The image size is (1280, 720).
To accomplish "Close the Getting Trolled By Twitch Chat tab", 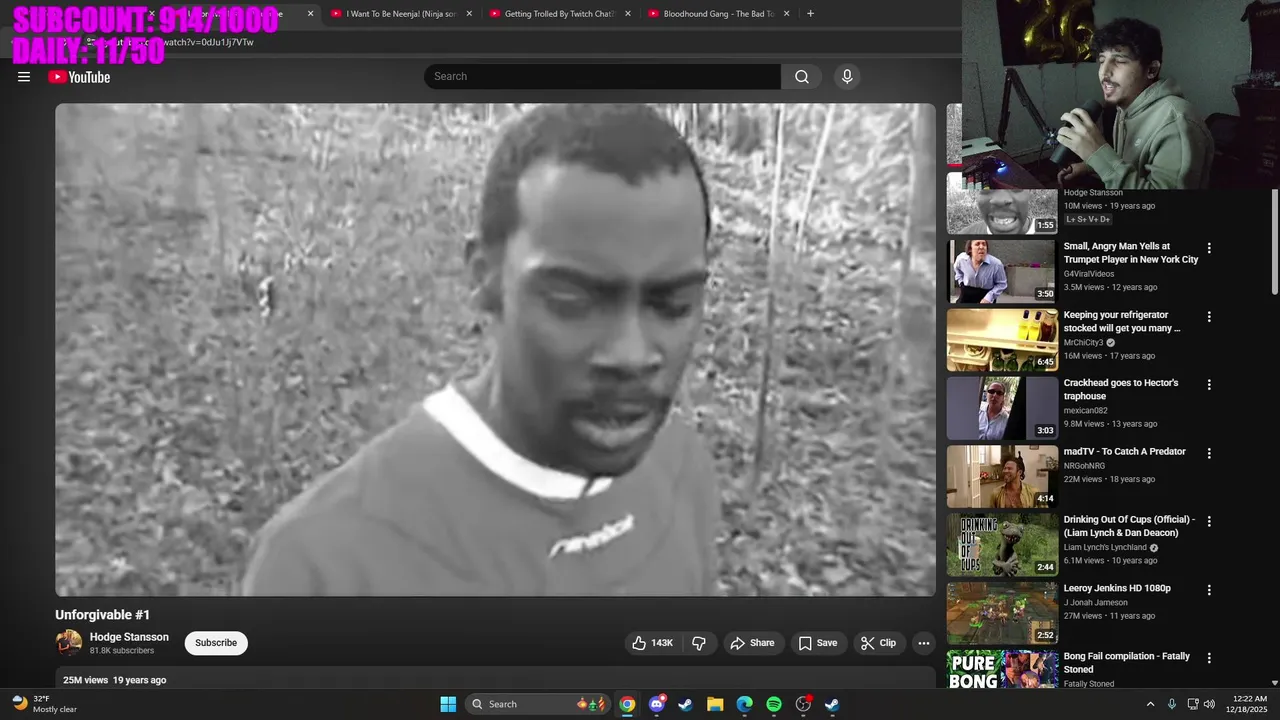I will click(628, 14).
